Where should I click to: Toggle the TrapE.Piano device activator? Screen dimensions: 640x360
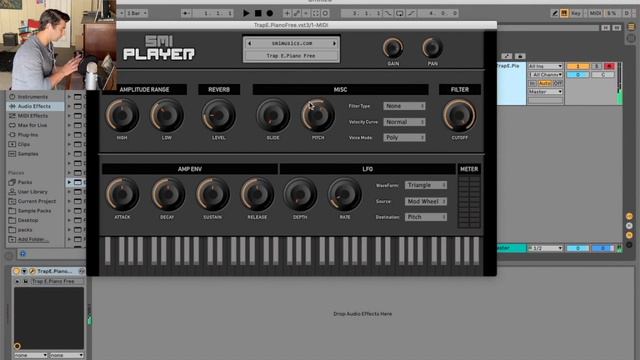click(17, 271)
